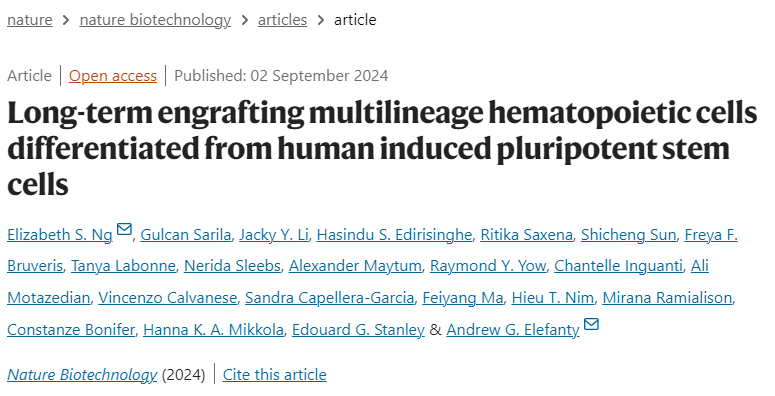View author Hanna K. A. Mikkola
The image size is (775, 396).
(214, 329)
